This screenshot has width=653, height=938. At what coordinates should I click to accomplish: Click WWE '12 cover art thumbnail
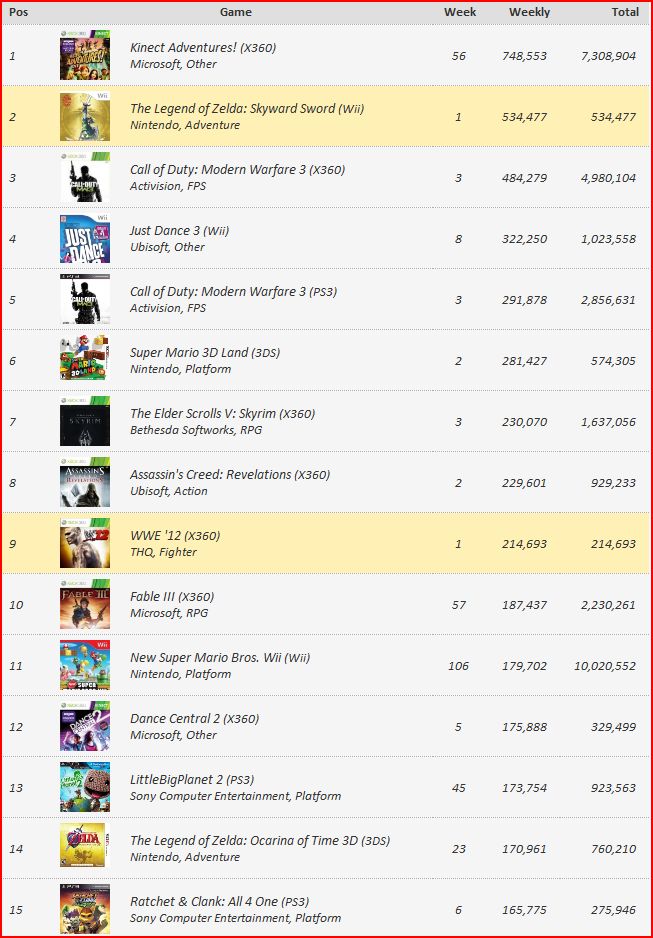[x=85, y=544]
